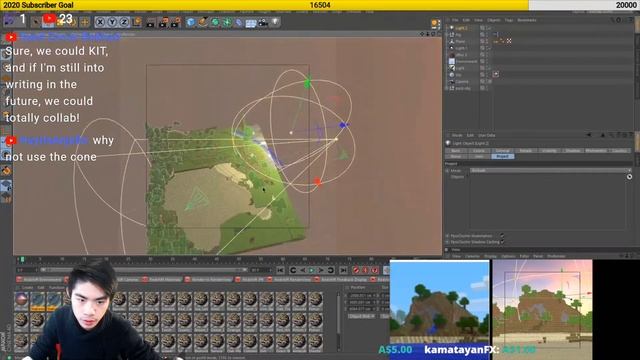Open Object Manager Edit menu
The width and height of the screenshot is (640, 360).
click(x=466, y=20)
